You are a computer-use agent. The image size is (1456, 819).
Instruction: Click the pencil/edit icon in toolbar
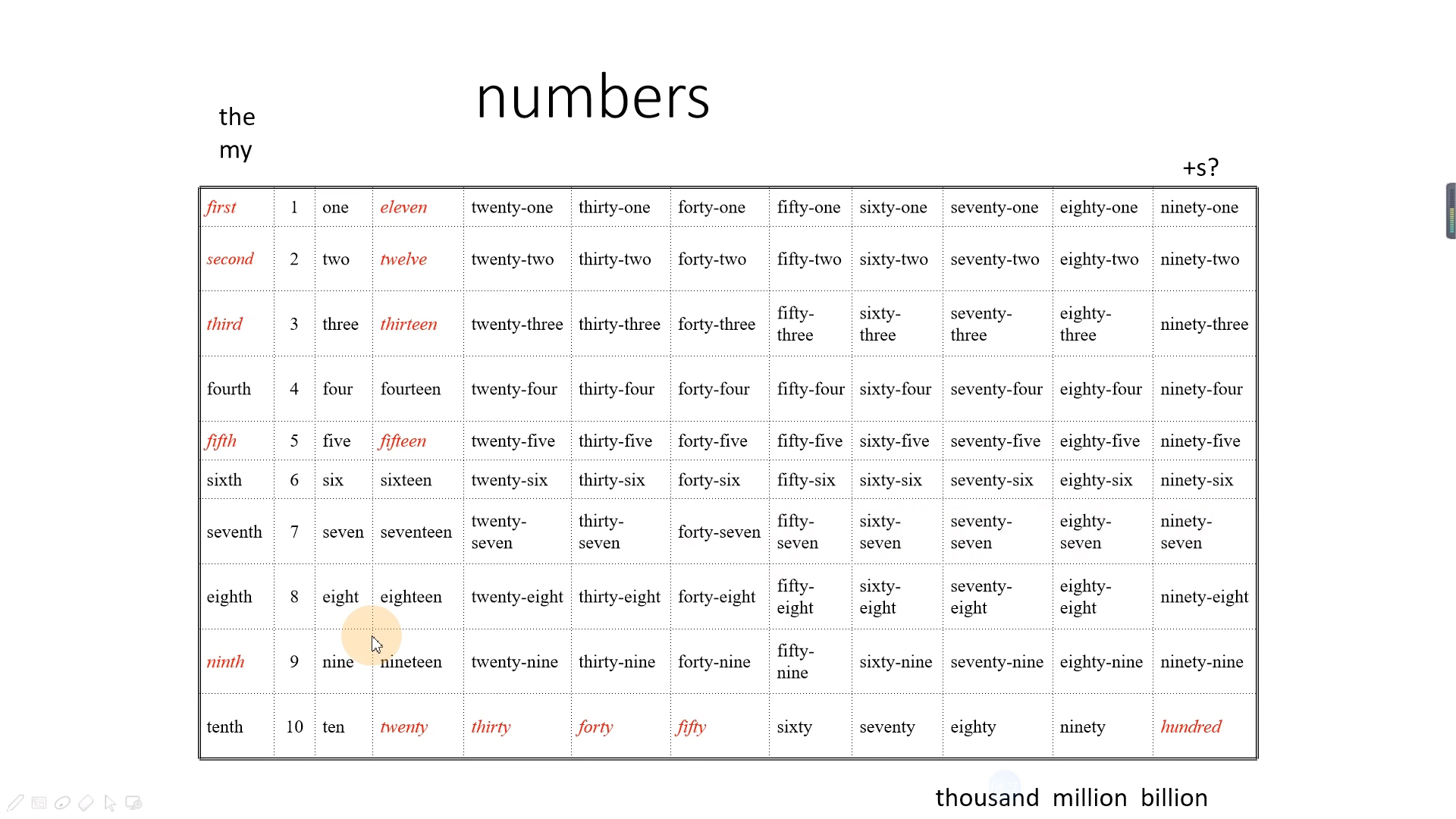pos(15,803)
